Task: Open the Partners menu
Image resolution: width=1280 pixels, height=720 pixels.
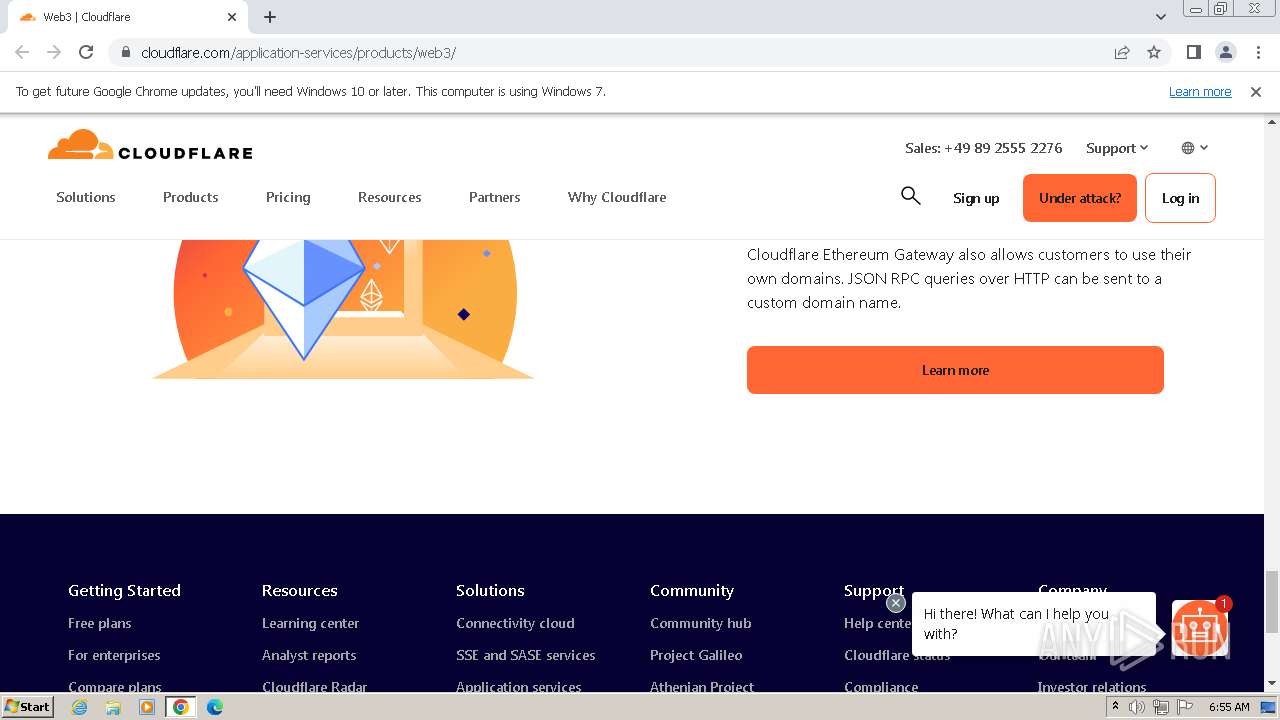Action: pyautogui.click(x=495, y=197)
